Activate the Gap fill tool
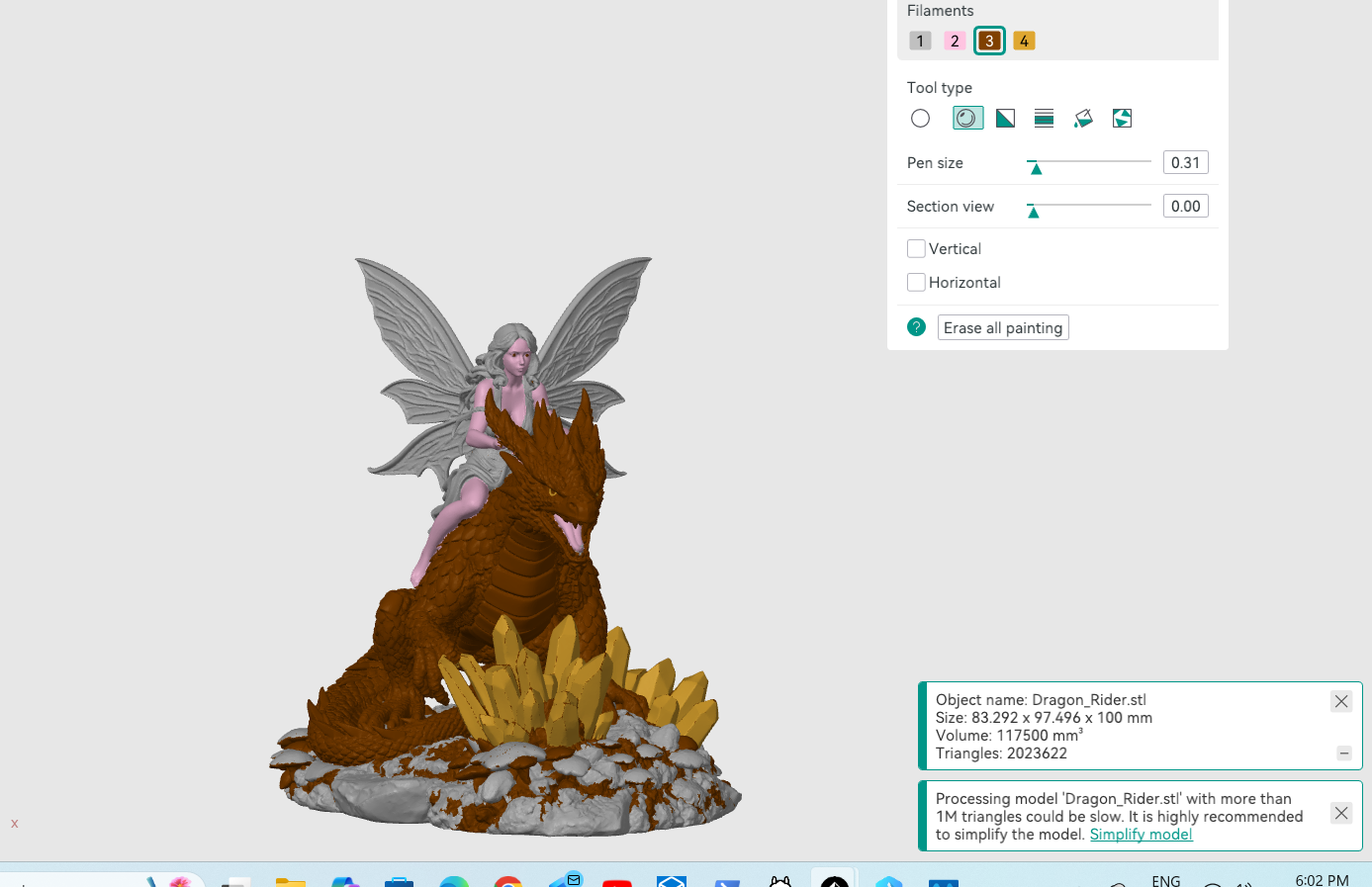 click(1122, 119)
